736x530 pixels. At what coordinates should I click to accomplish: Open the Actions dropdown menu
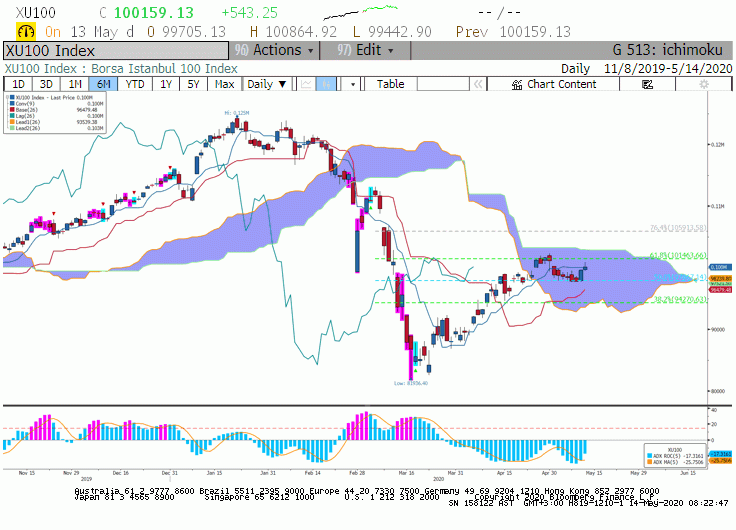(x=274, y=50)
